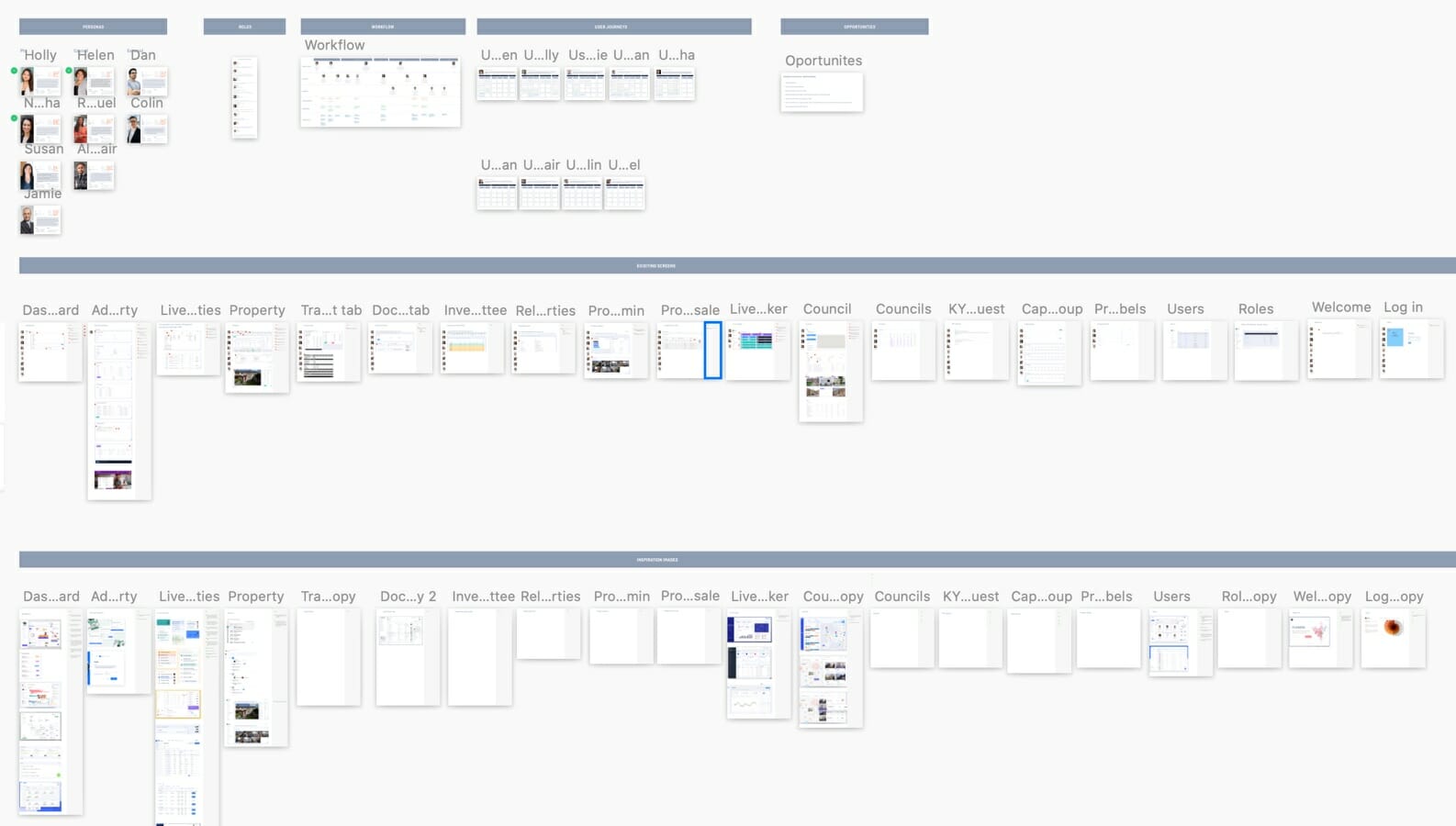Click the Welcome screen thumbnail
The height and width of the screenshot is (826, 1456).
click(1338, 349)
